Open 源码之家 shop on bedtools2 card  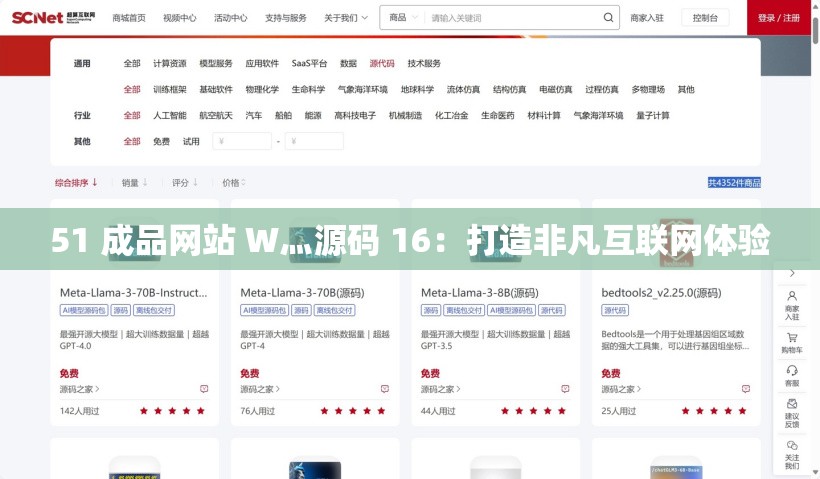(621, 389)
